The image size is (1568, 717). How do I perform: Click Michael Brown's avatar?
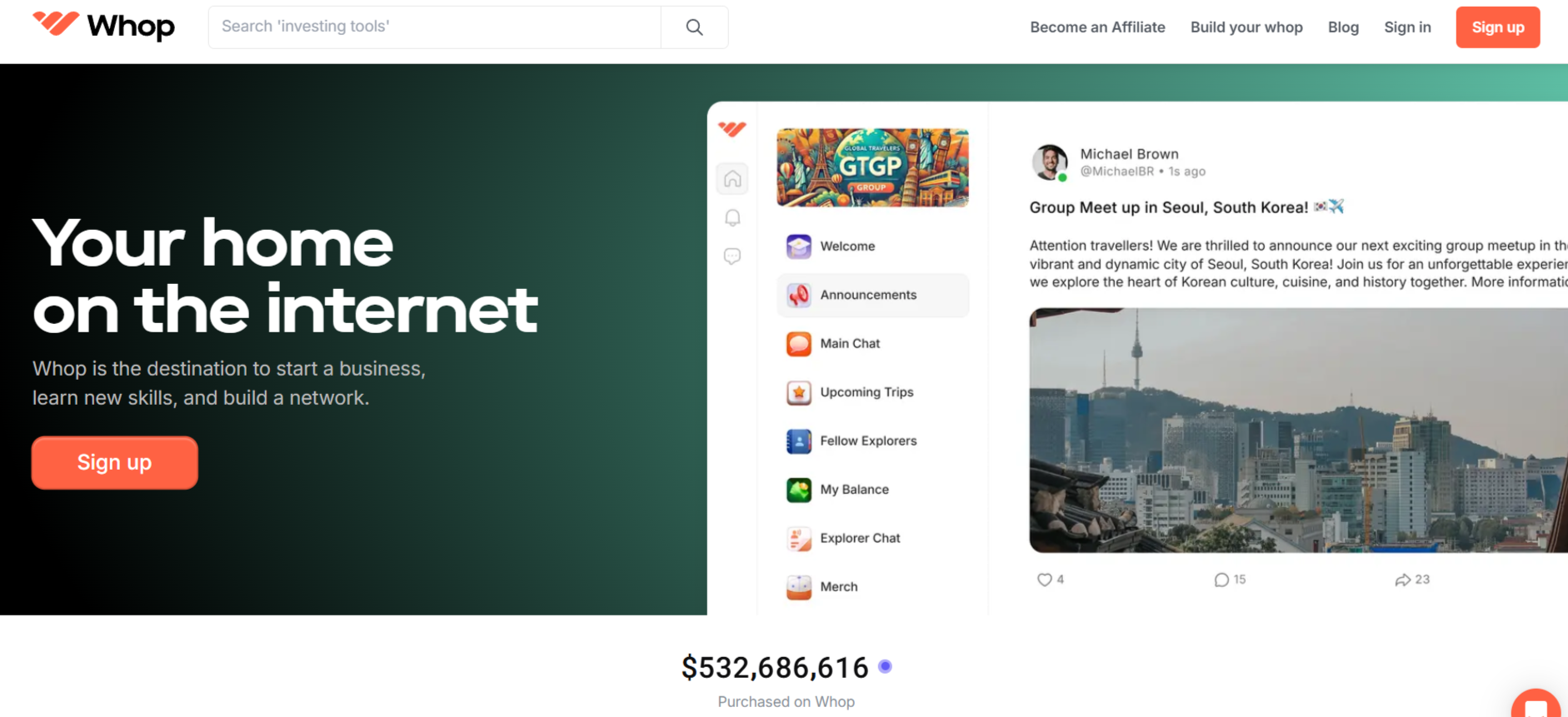point(1050,162)
